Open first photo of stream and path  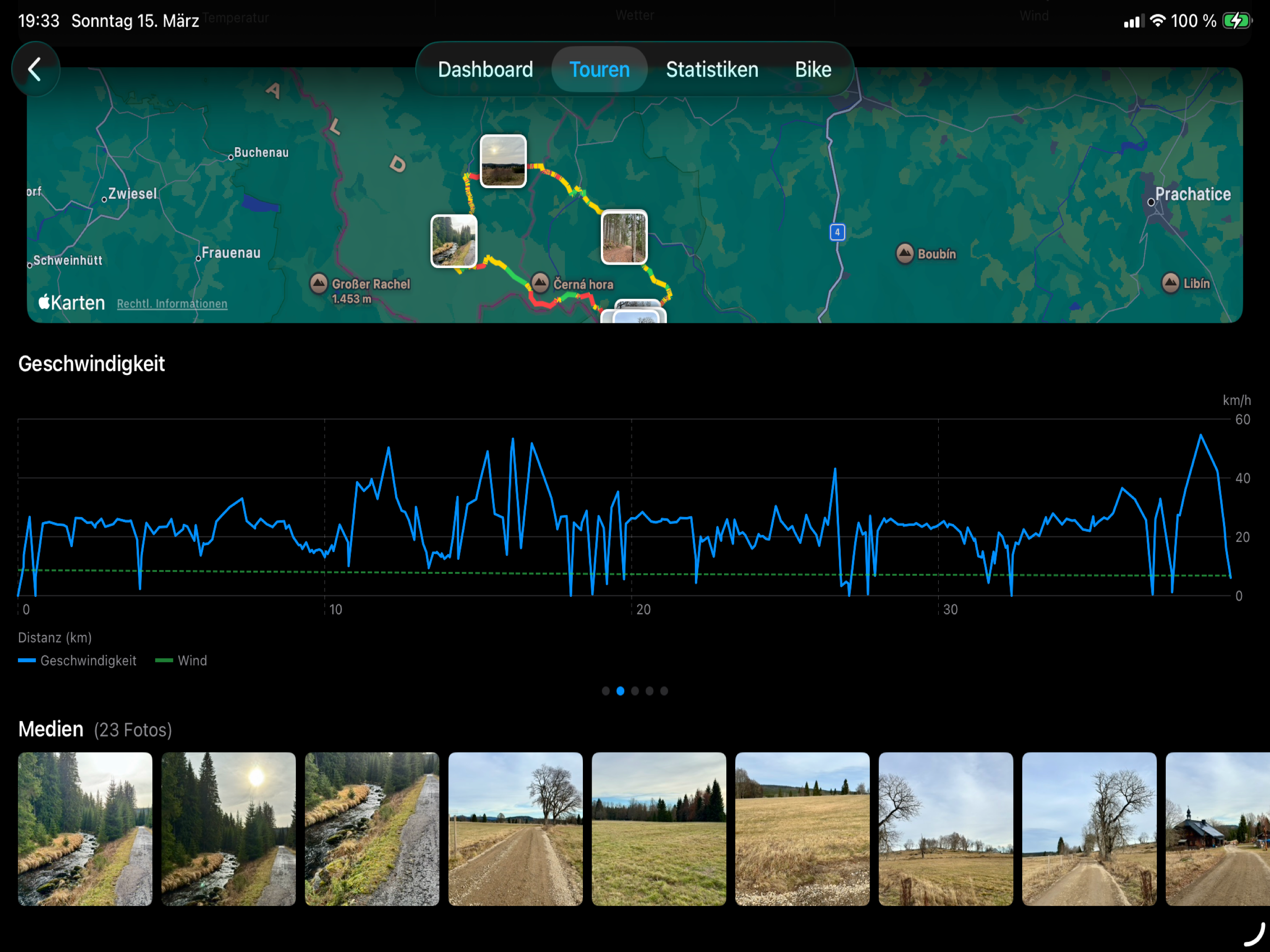85,829
